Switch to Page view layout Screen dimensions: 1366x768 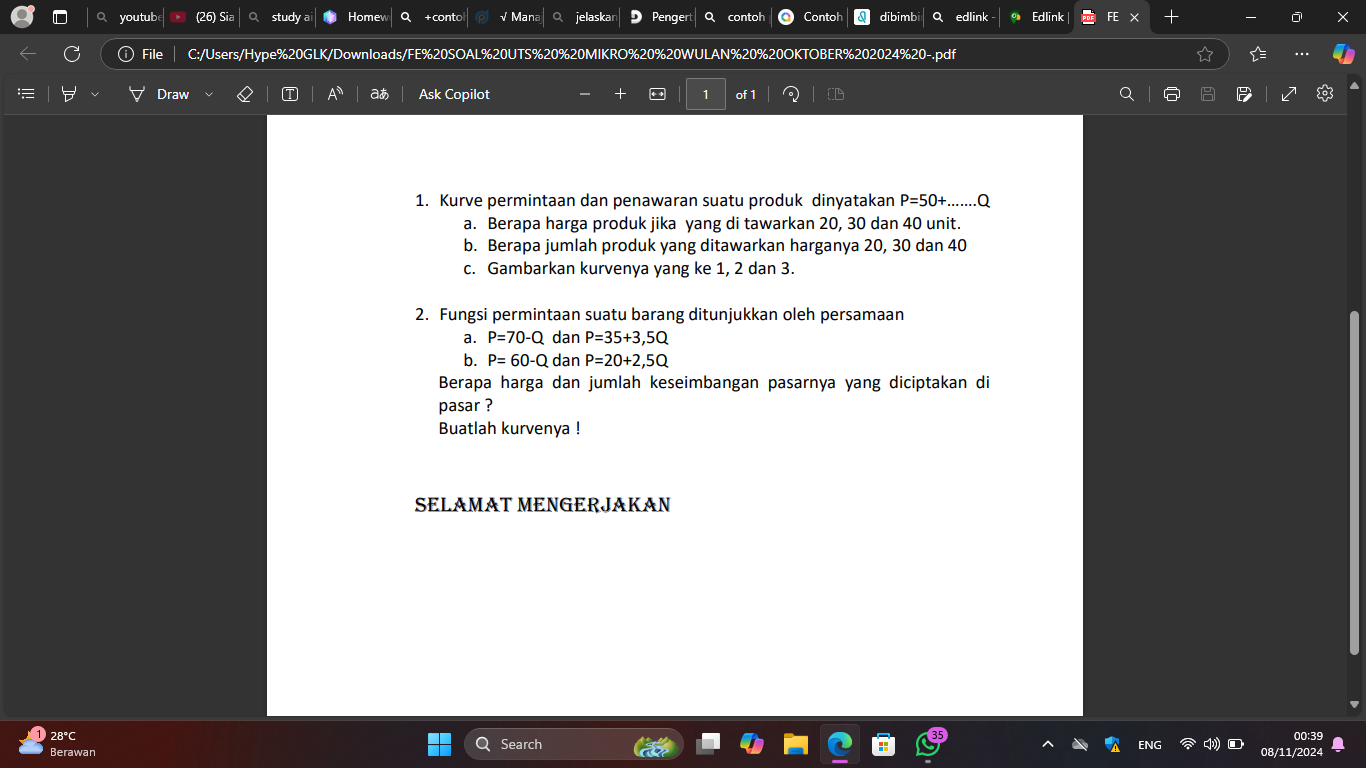(x=836, y=94)
